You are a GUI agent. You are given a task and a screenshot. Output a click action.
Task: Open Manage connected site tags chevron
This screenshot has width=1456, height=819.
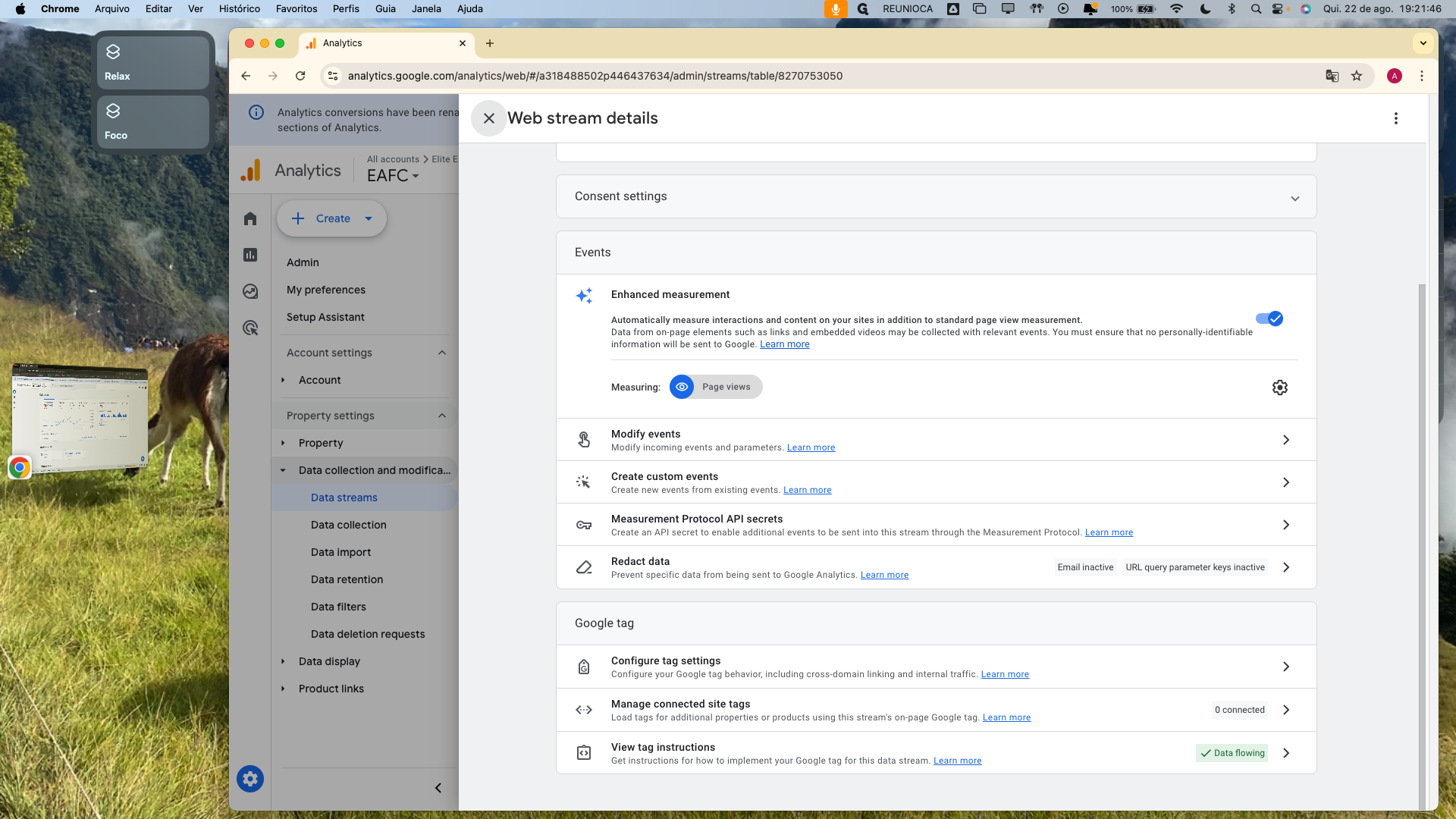(x=1286, y=710)
